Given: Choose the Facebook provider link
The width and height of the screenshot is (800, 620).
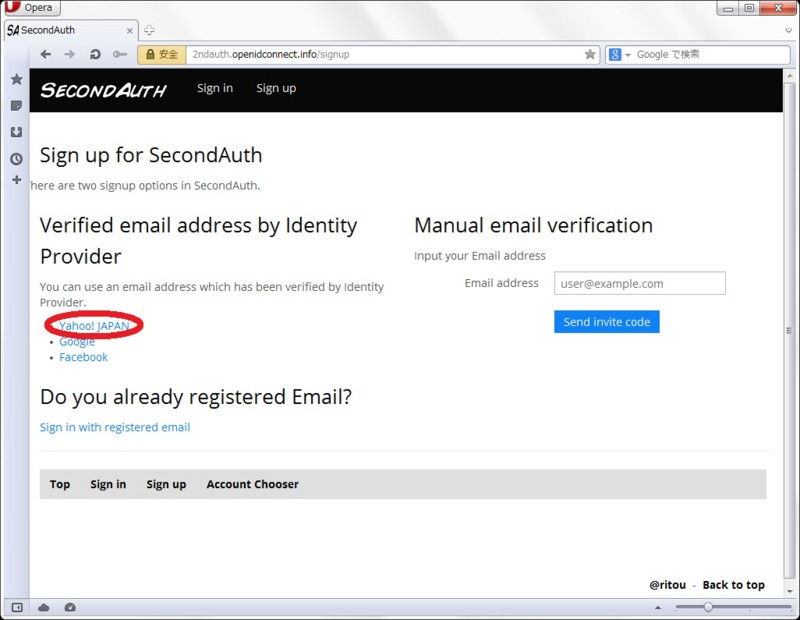Looking at the screenshot, I should (x=84, y=357).
